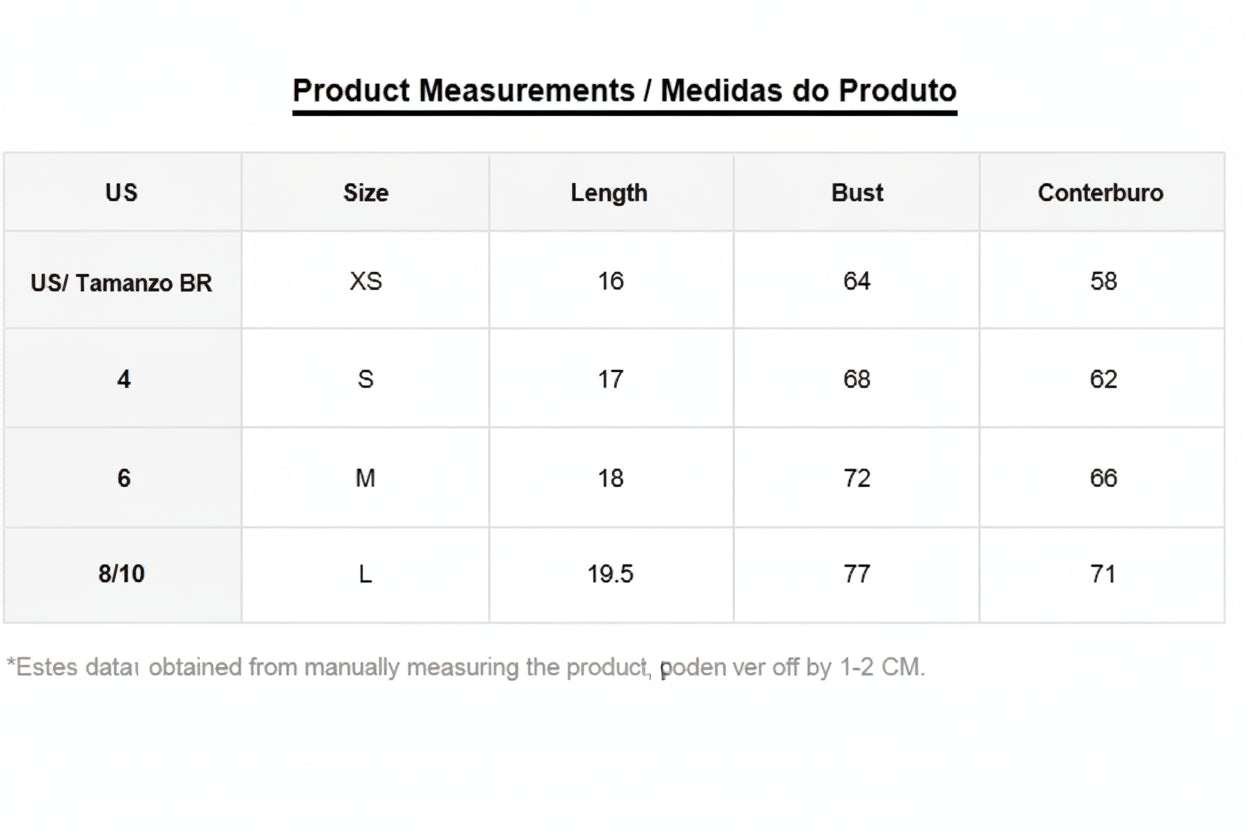Screen dimensions: 1248x832
Task: Click the Conterburo column header
Action: pos(1100,193)
